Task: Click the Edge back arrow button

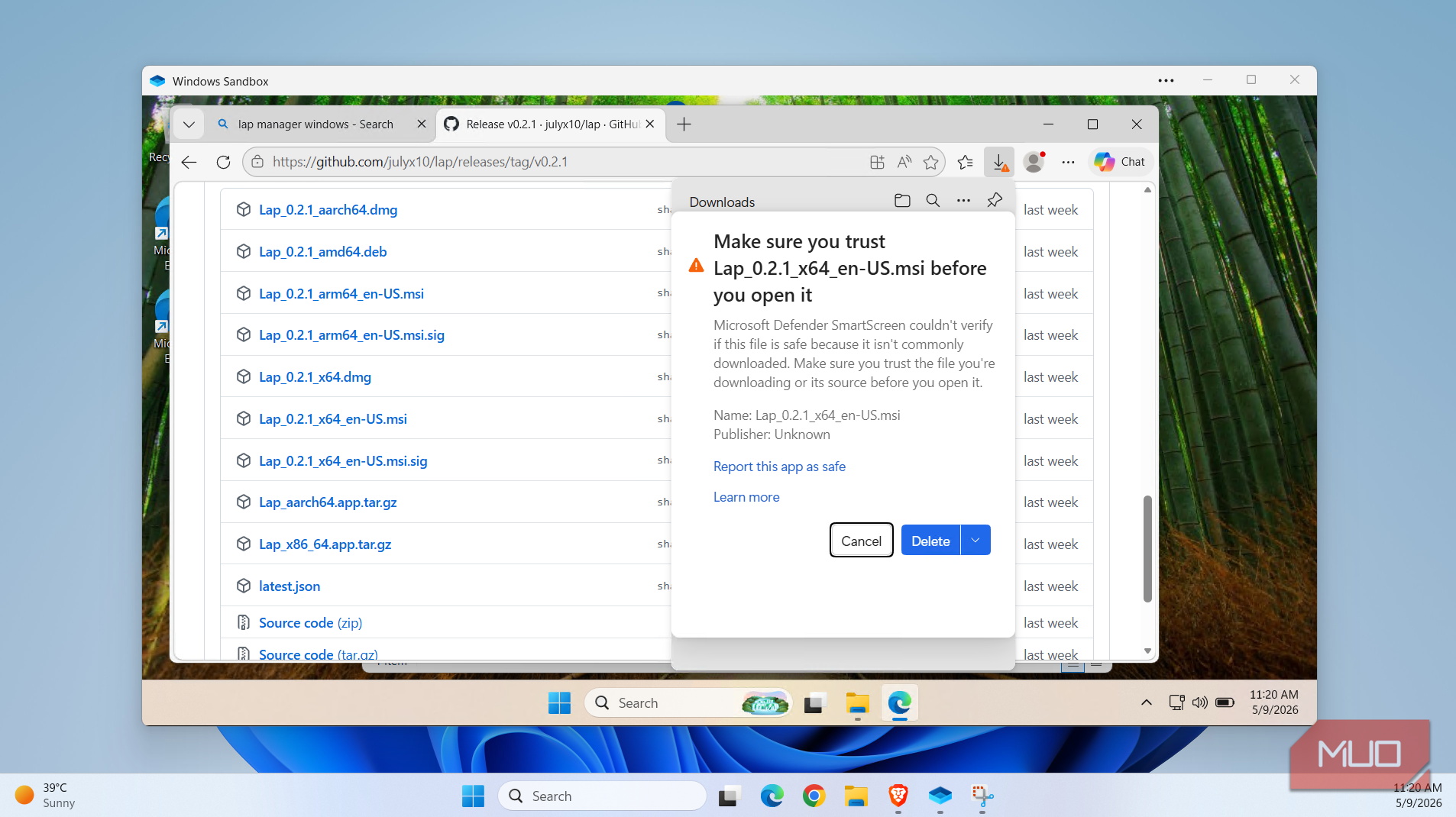Action: pos(189,162)
